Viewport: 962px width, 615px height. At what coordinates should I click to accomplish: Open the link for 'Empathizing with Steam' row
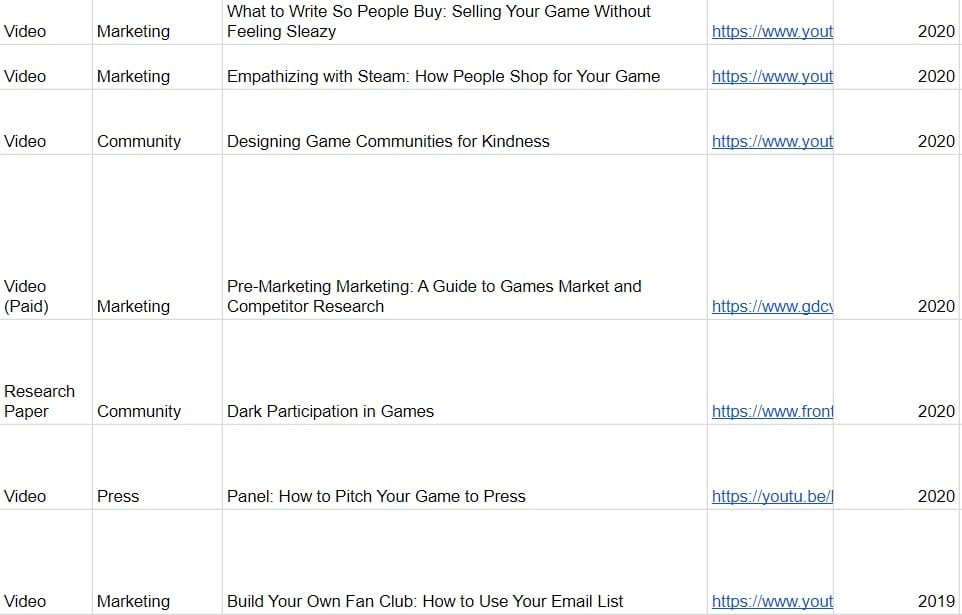click(772, 76)
